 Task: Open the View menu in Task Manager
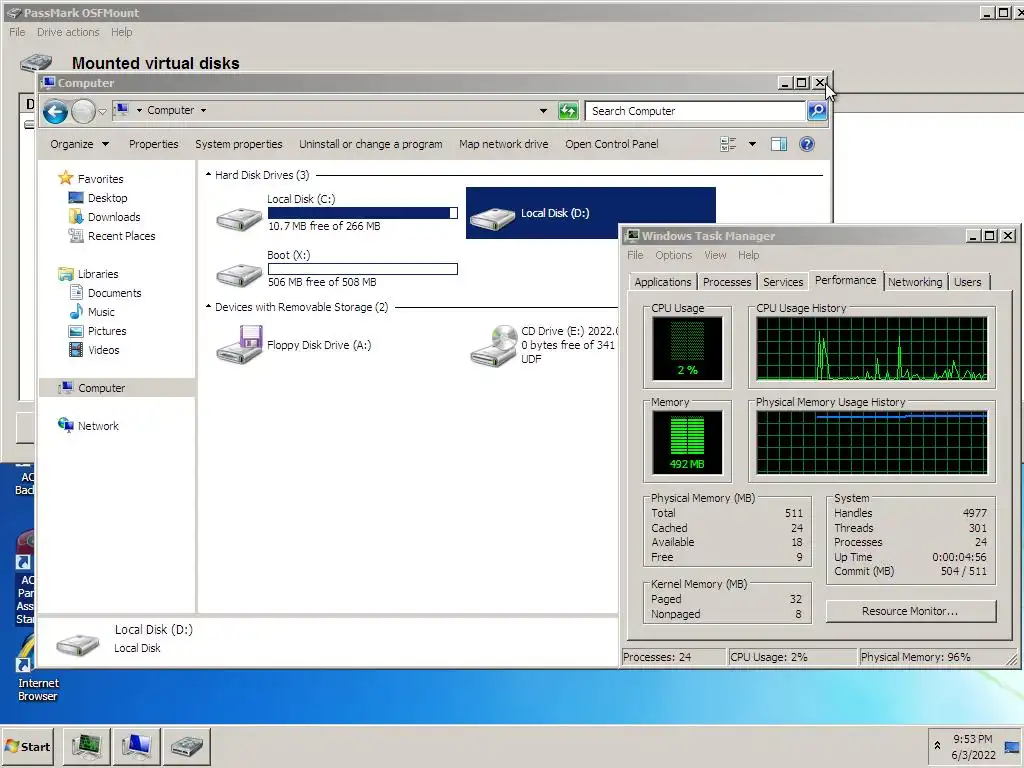pos(715,255)
